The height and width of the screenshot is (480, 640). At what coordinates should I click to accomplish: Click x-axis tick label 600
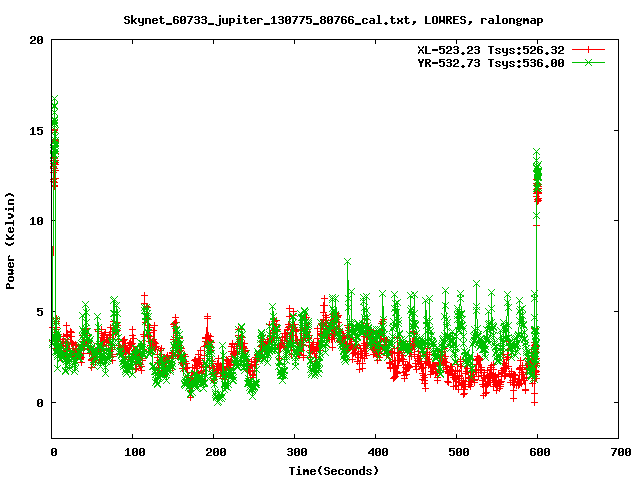pos(540,452)
